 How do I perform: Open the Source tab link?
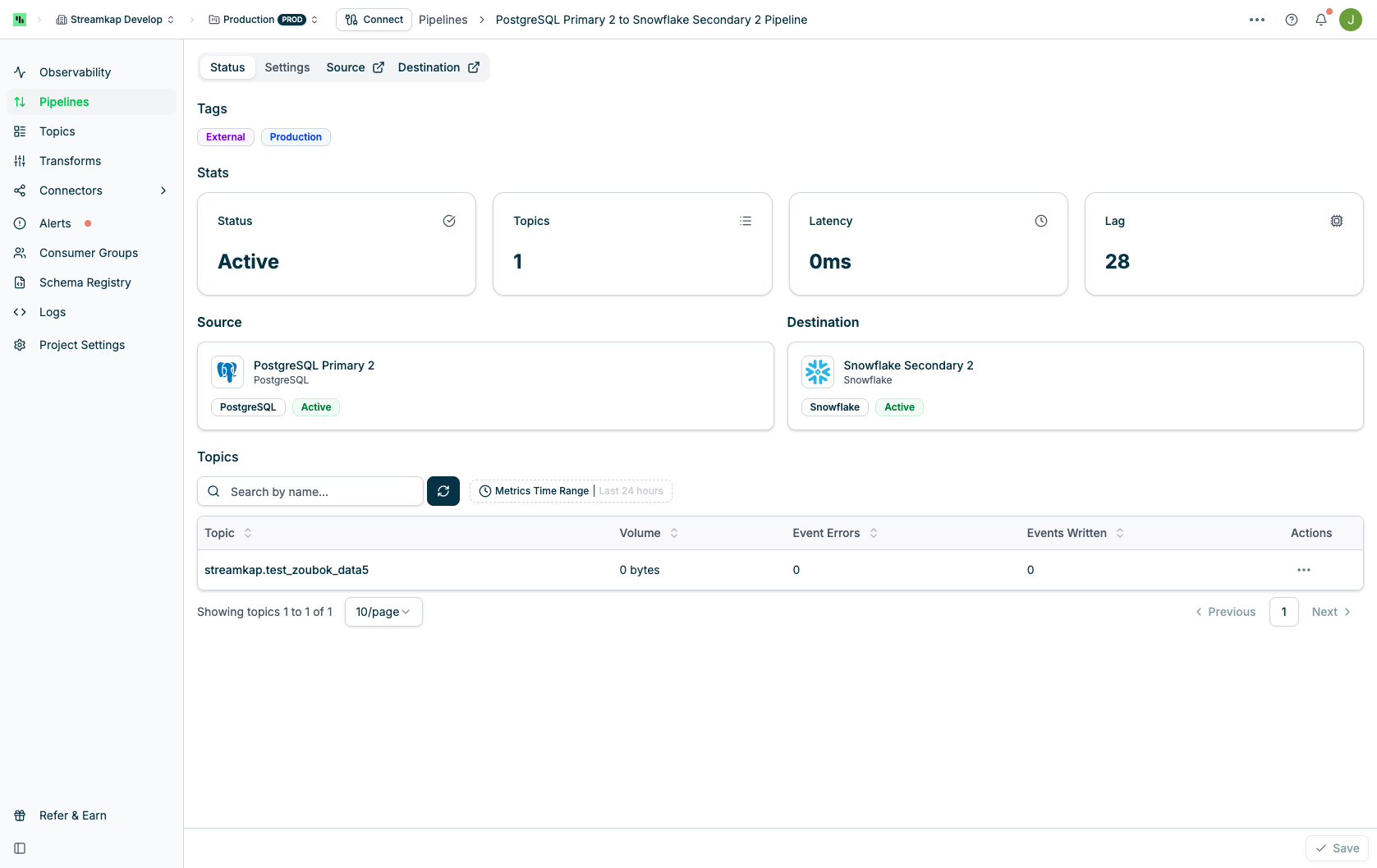tap(355, 67)
